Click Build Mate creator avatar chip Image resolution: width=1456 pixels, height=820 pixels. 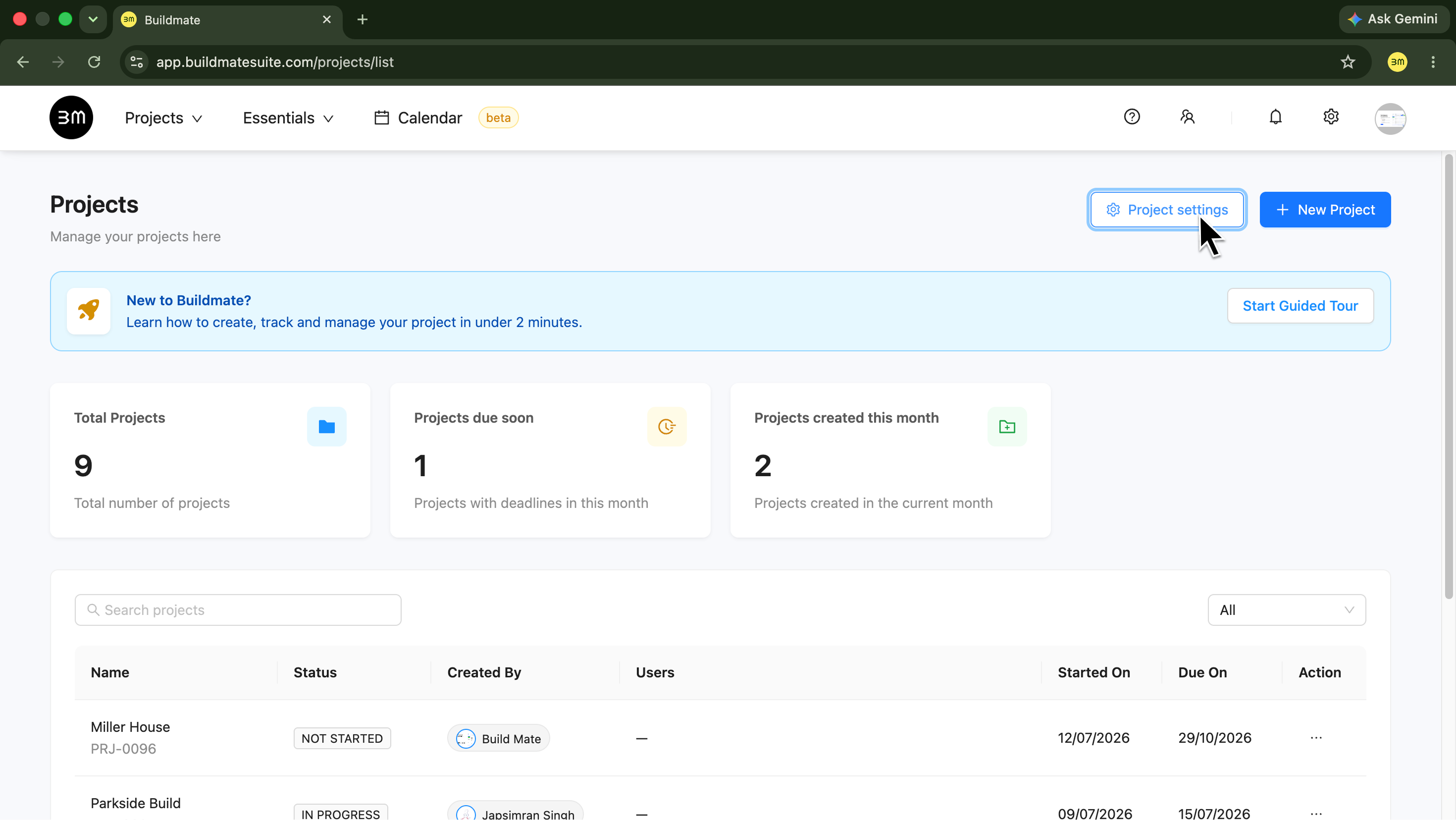499,739
